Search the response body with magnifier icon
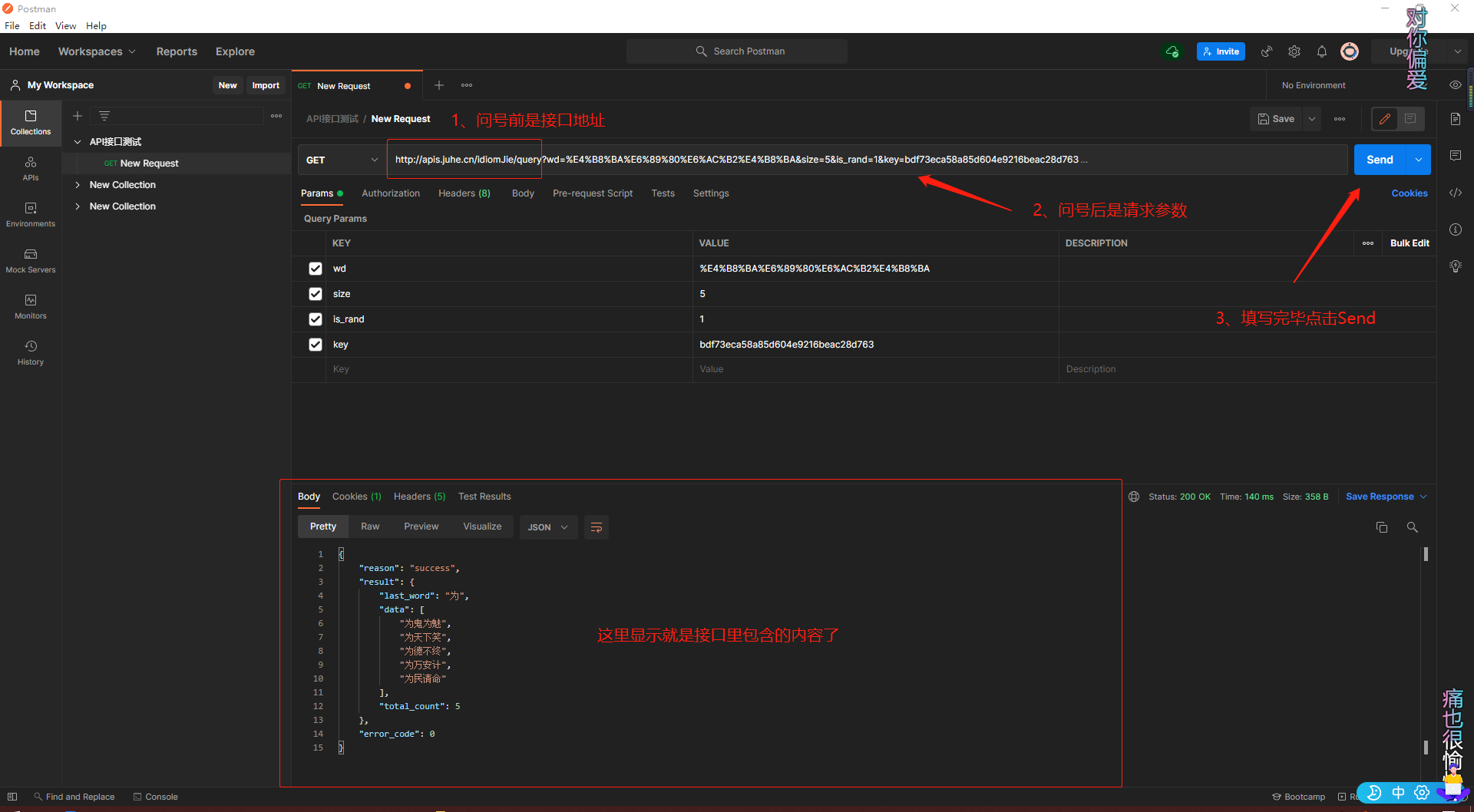Image resolution: width=1474 pixels, height=812 pixels. 1412,527
